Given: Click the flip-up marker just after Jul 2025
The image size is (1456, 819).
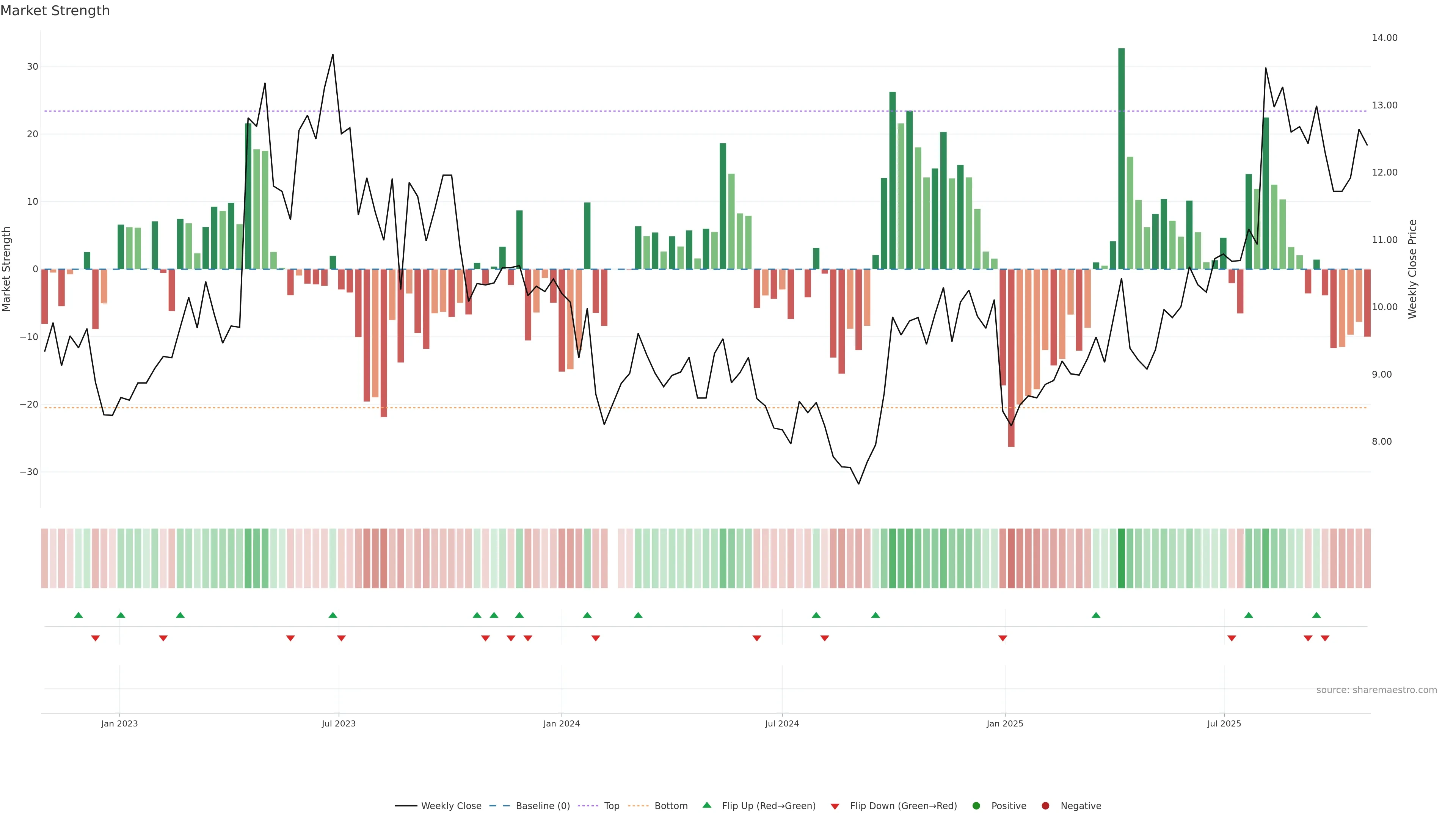Looking at the screenshot, I should [x=1249, y=615].
